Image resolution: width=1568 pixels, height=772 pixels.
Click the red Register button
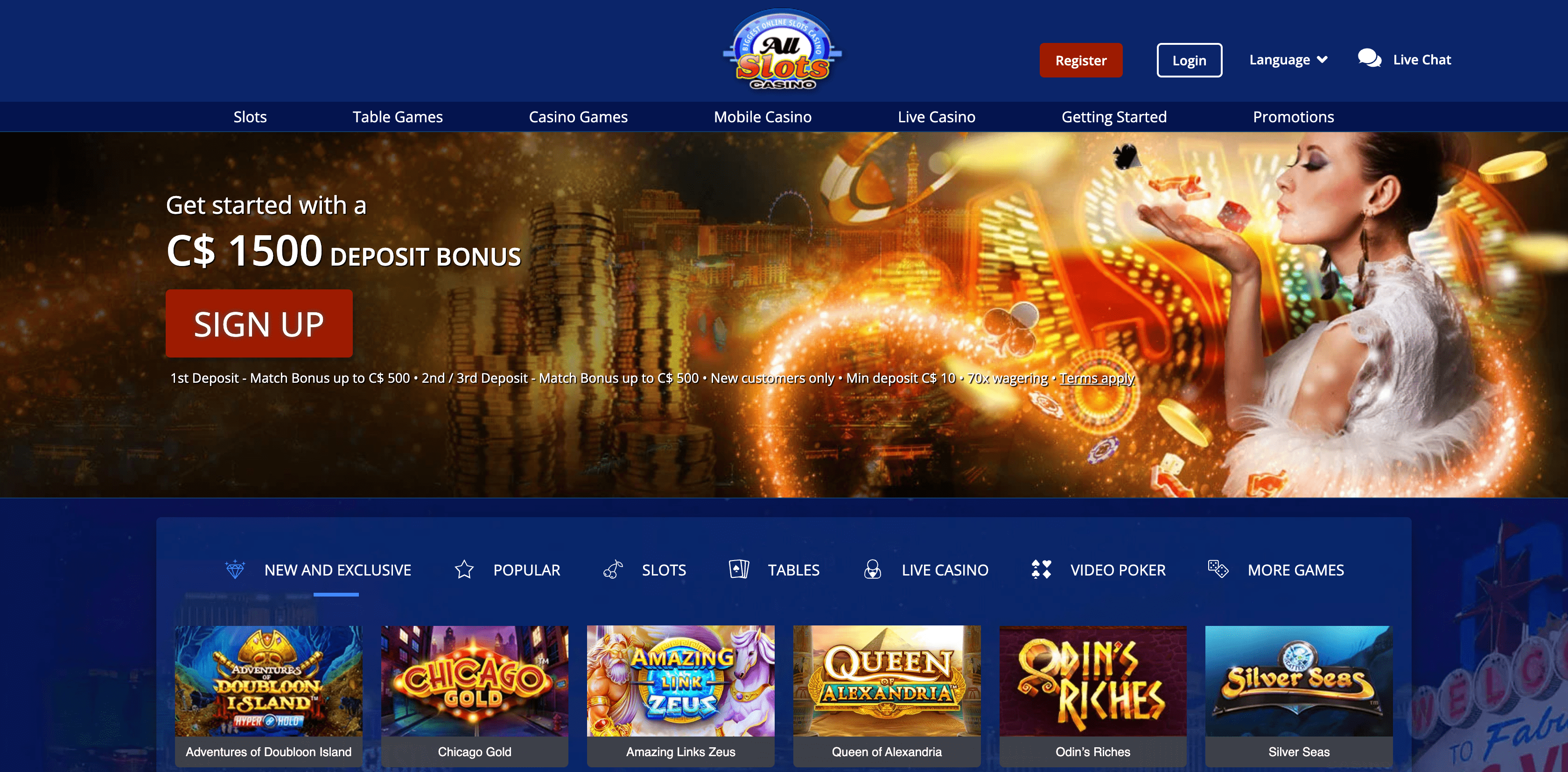pyautogui.click(x=1080, y=60)
